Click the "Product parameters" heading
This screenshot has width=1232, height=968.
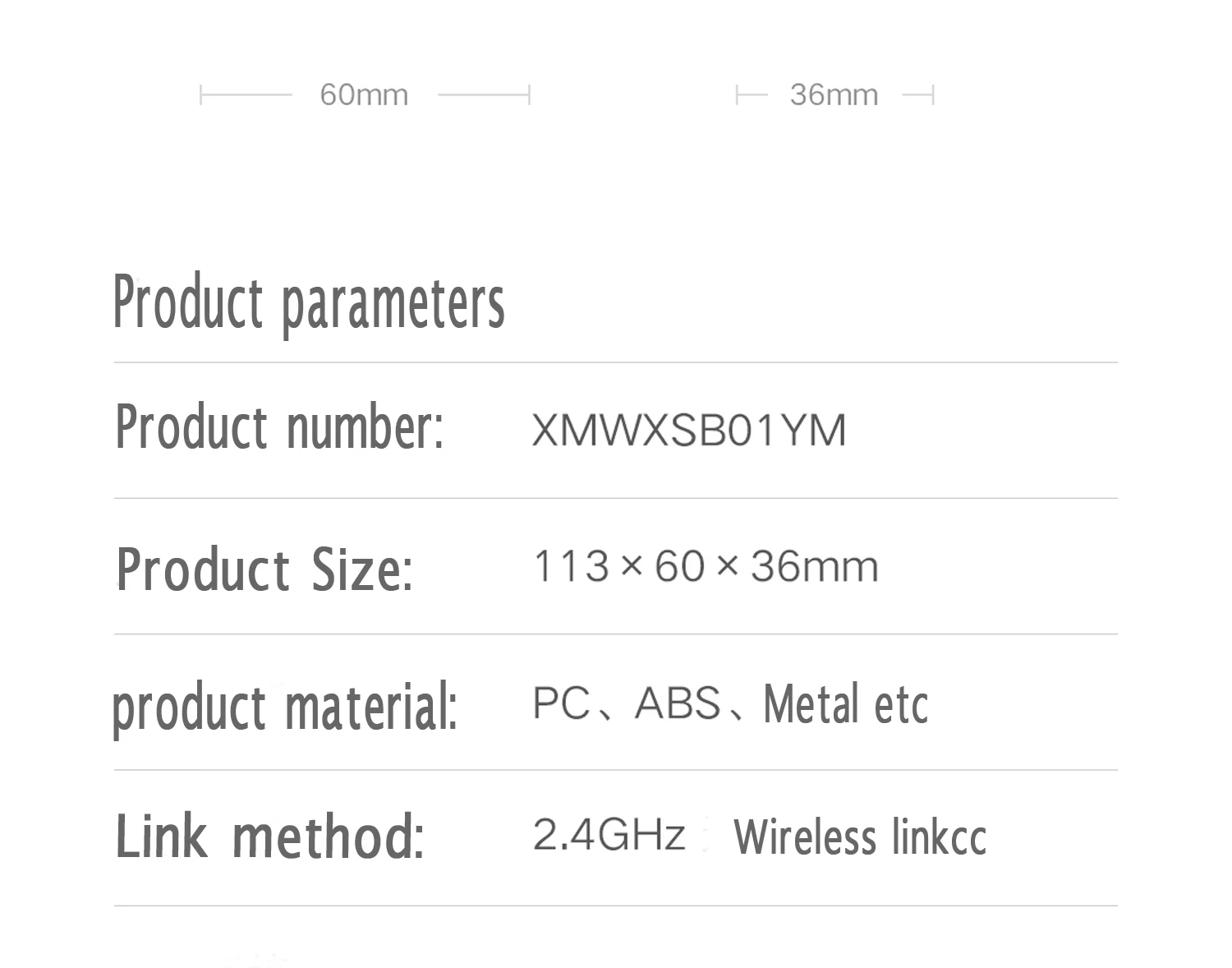coord(309,303)
